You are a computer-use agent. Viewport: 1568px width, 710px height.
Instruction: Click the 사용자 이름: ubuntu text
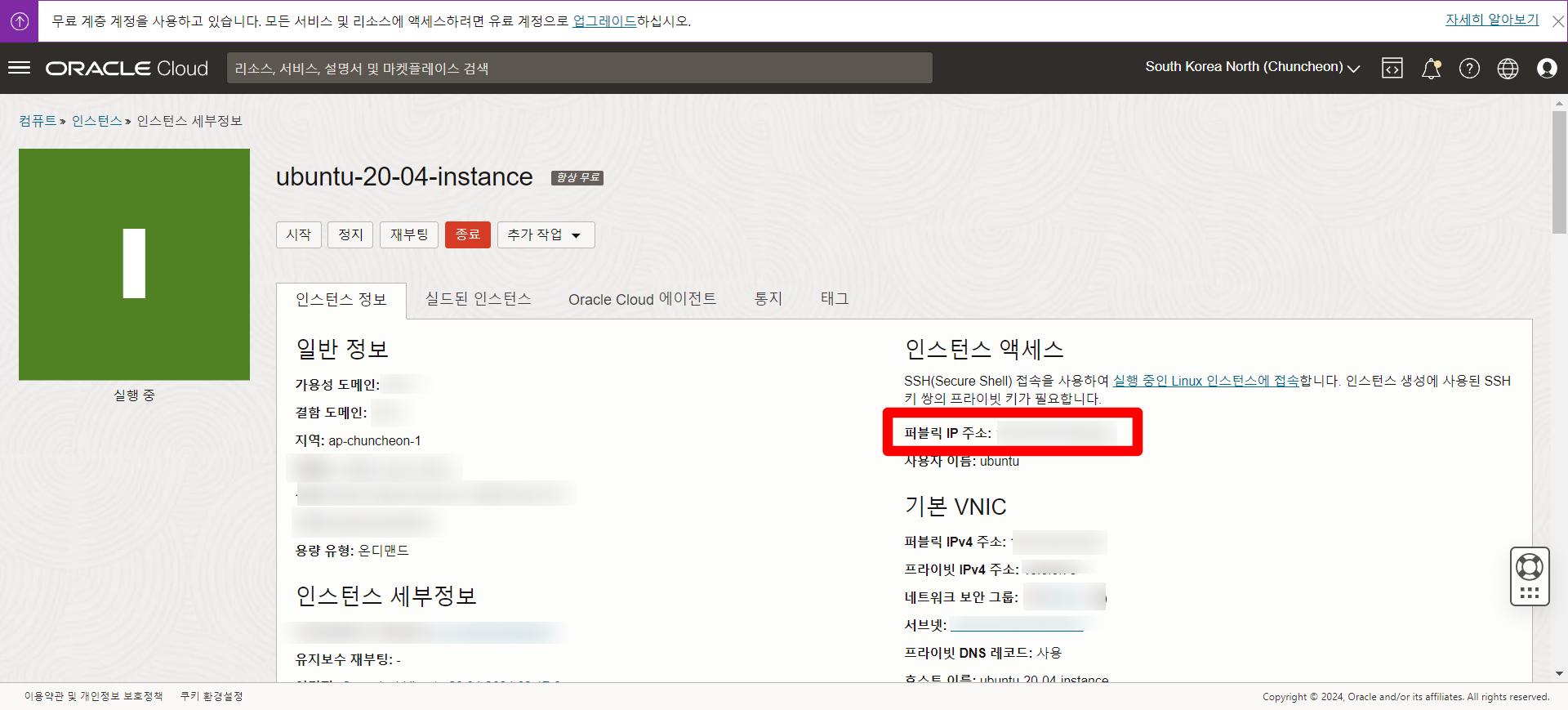(x=961, y=461)
